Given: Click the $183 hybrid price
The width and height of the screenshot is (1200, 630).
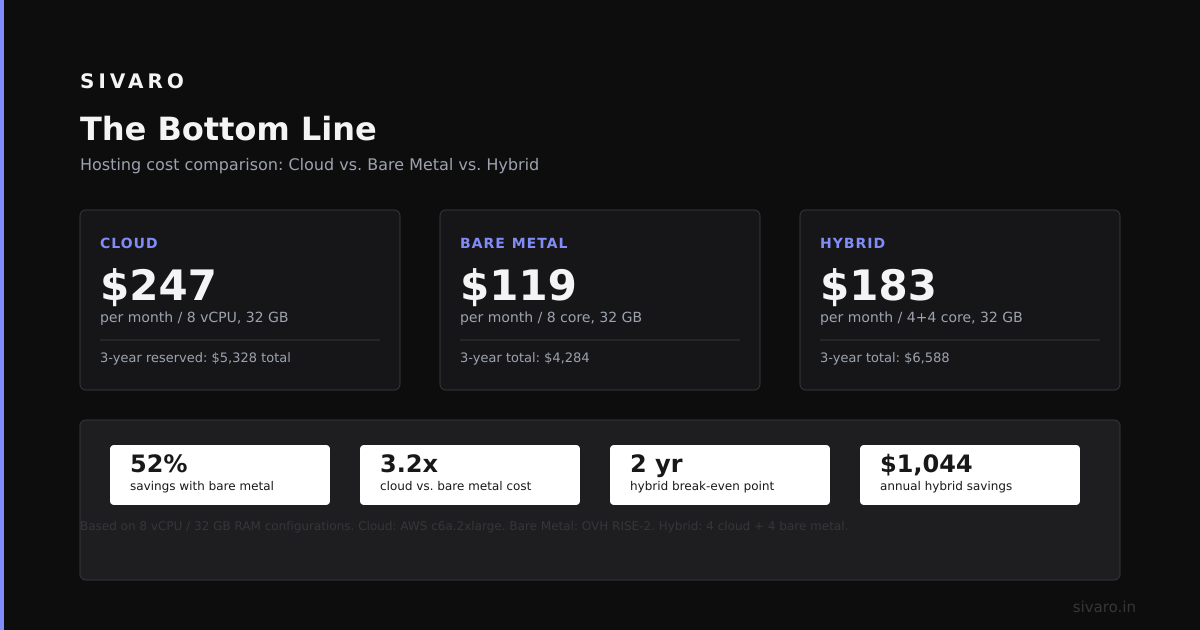Looking at the screenshot, I should (x=878, y=285).
